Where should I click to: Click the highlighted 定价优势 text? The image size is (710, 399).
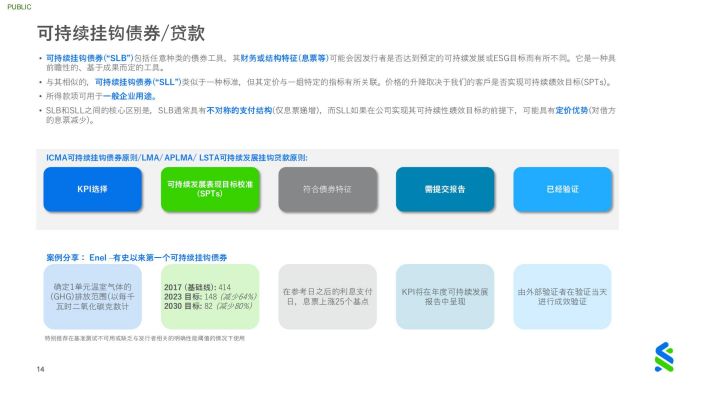point(571,110)
